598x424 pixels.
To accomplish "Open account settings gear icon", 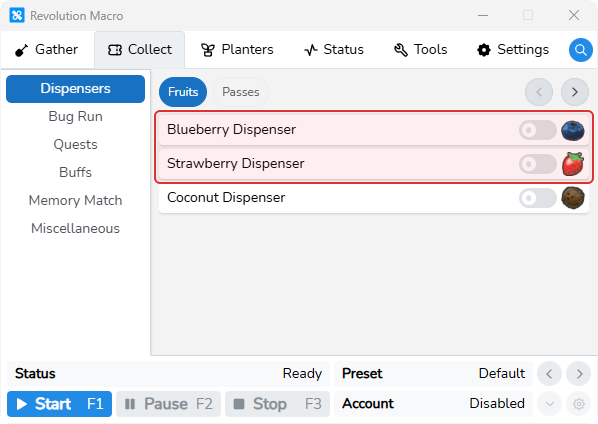I will 579,403.
